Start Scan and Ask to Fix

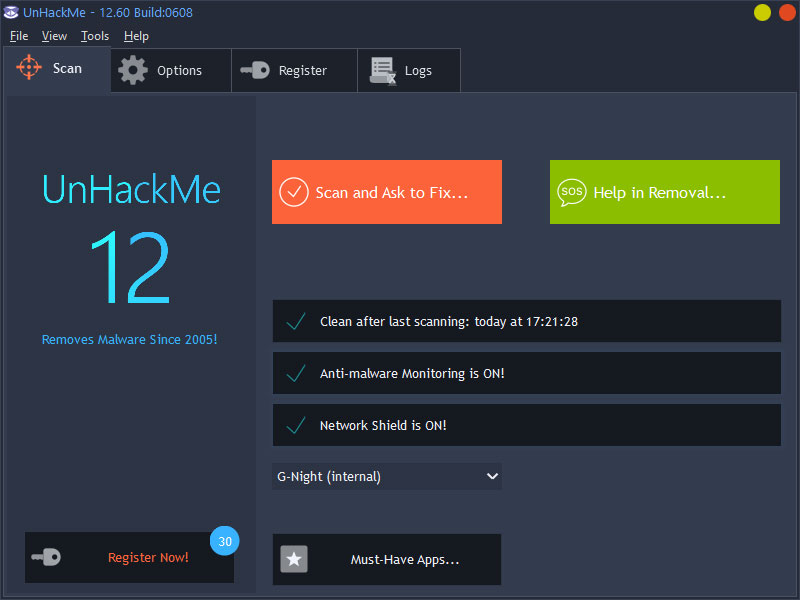coord(387,192)
